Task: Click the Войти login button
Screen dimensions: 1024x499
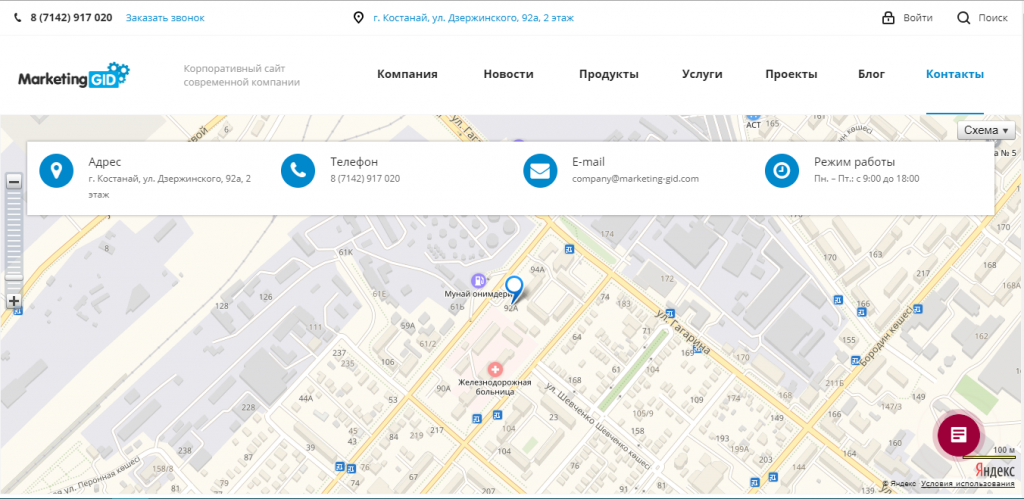Action: (907, 18)
